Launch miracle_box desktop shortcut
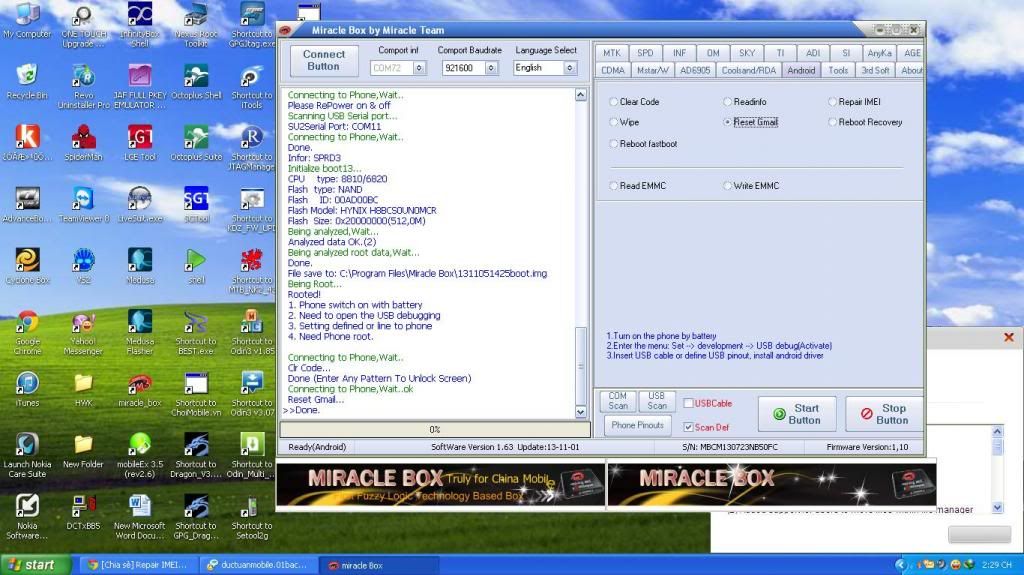Screen dimensions: 1024x575 pos(140,389)
